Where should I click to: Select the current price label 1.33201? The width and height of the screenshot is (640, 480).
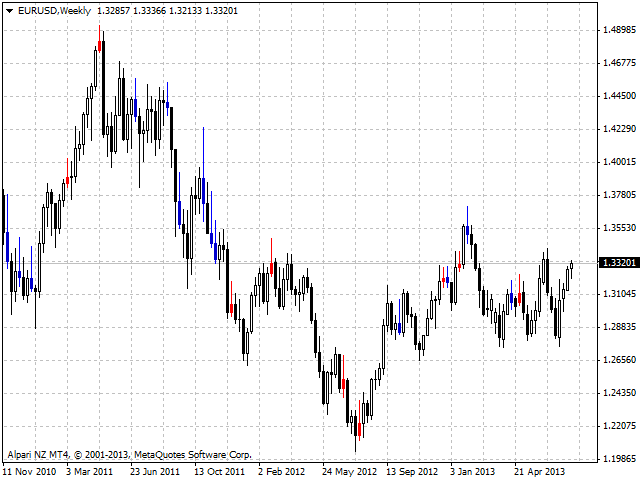(616, 262)
